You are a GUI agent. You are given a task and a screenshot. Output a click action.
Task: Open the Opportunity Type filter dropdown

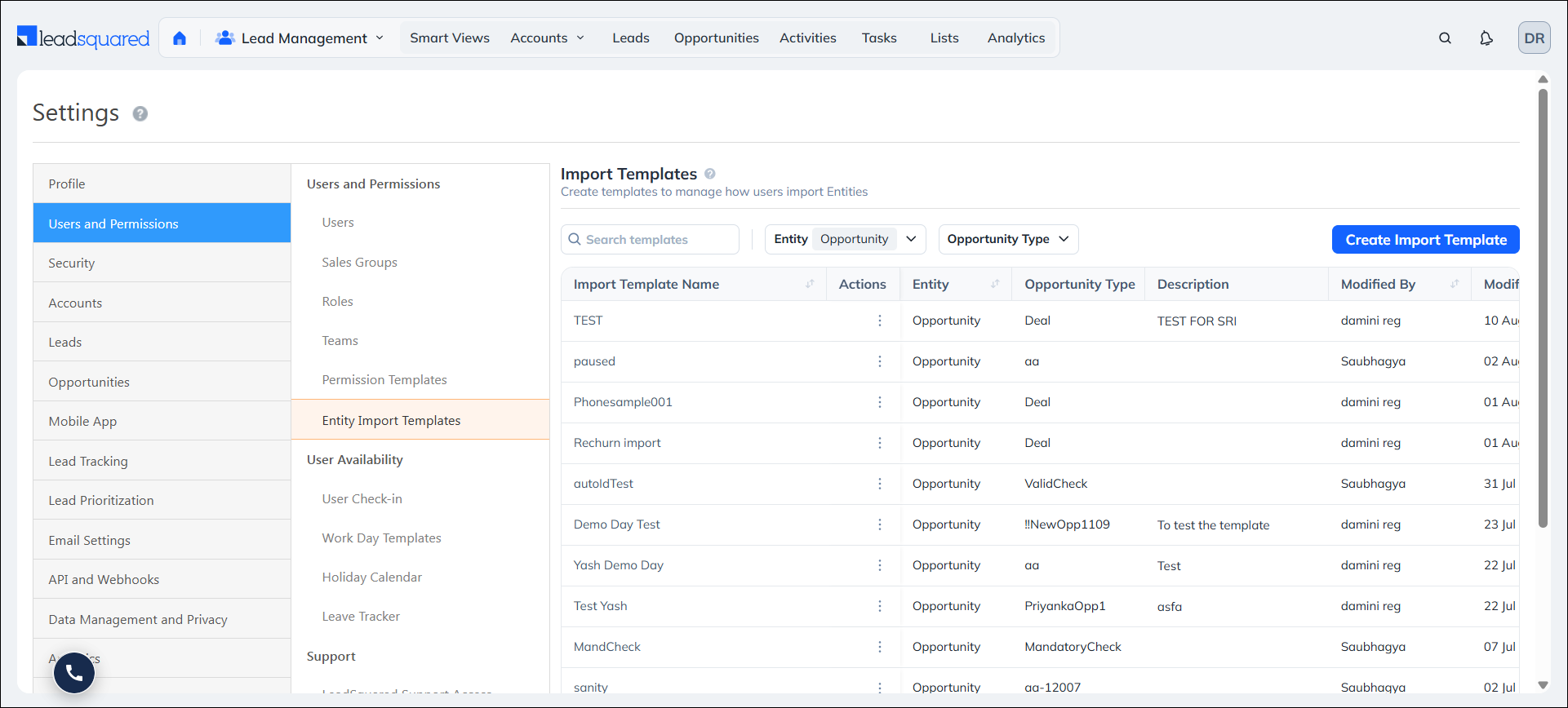[x=1008, y=239]
